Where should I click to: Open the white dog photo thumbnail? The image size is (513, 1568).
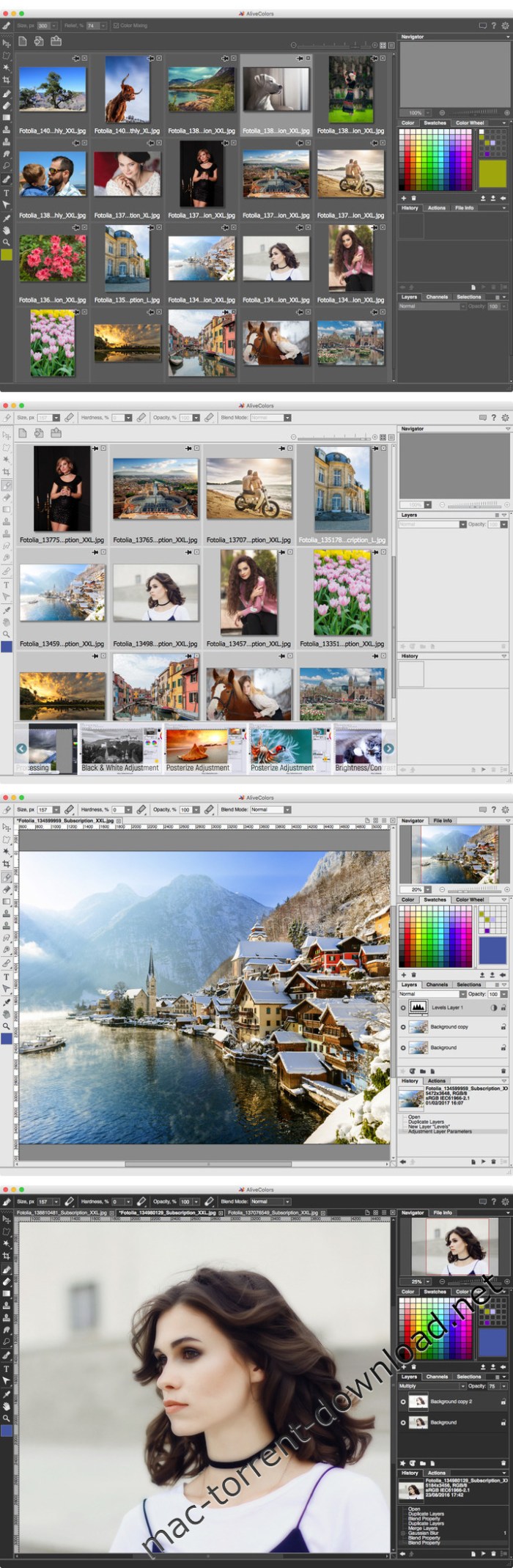tap(276, 90)
